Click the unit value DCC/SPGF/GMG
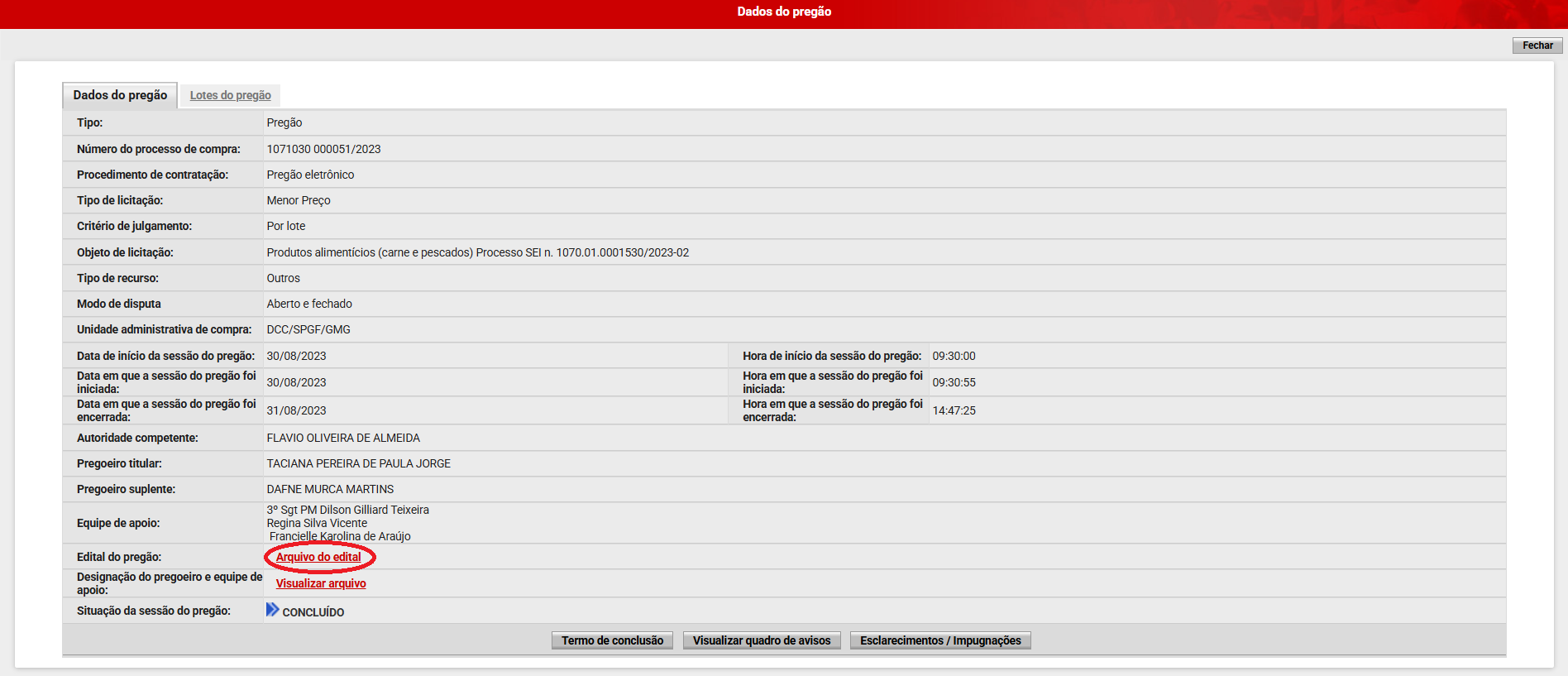 coord(308,329)
